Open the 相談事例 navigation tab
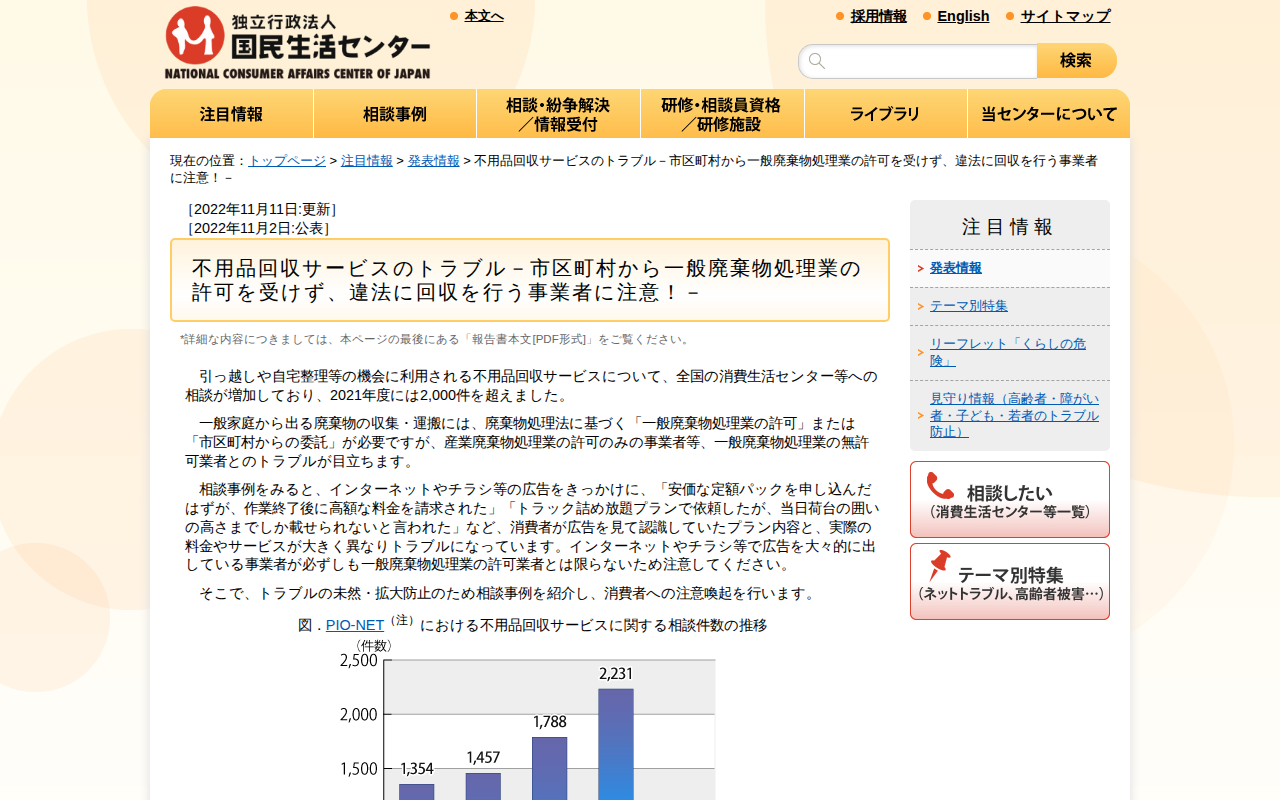Image resolution: width=1280 pixels, height=800 pixels. [394, 114]
